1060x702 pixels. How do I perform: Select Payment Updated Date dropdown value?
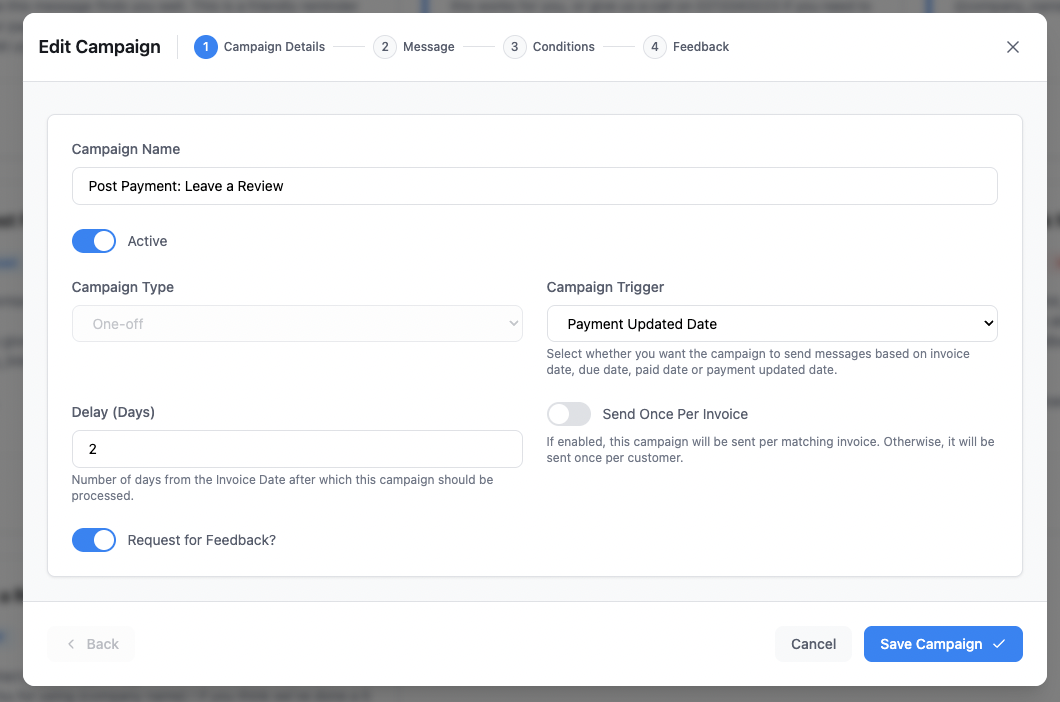point(772,323)
